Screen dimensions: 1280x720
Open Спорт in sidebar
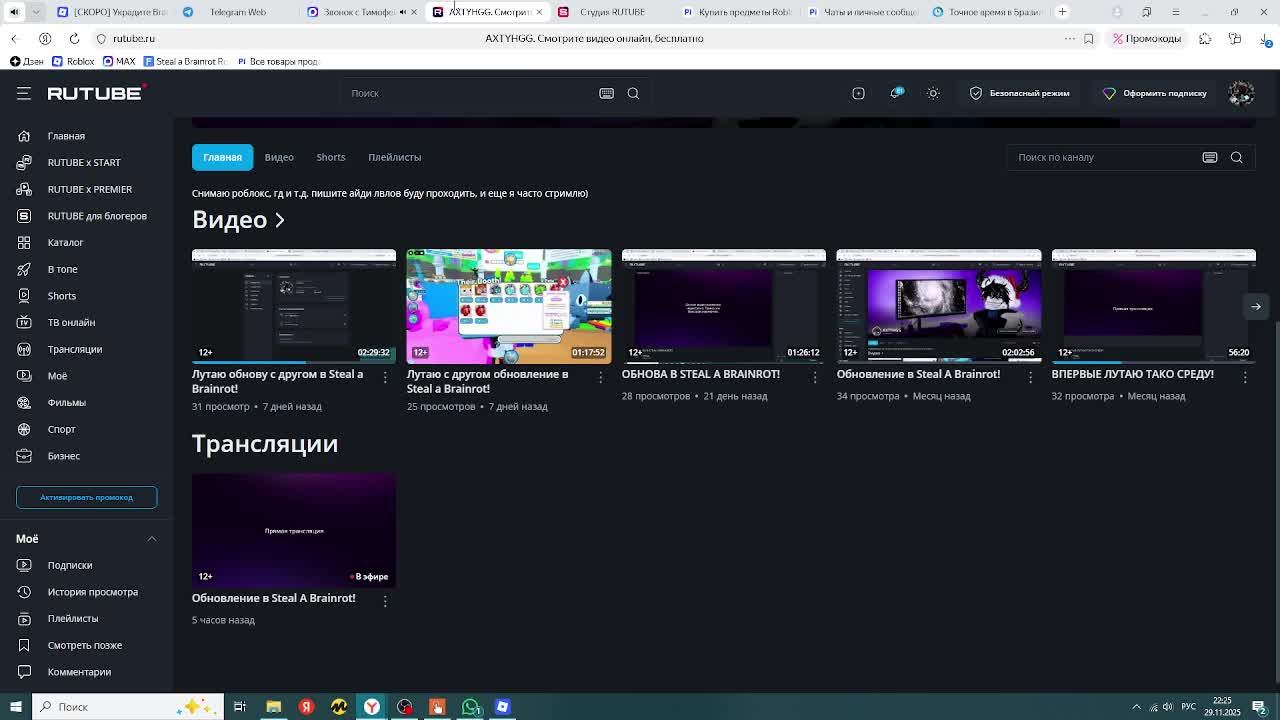[61, 429]
